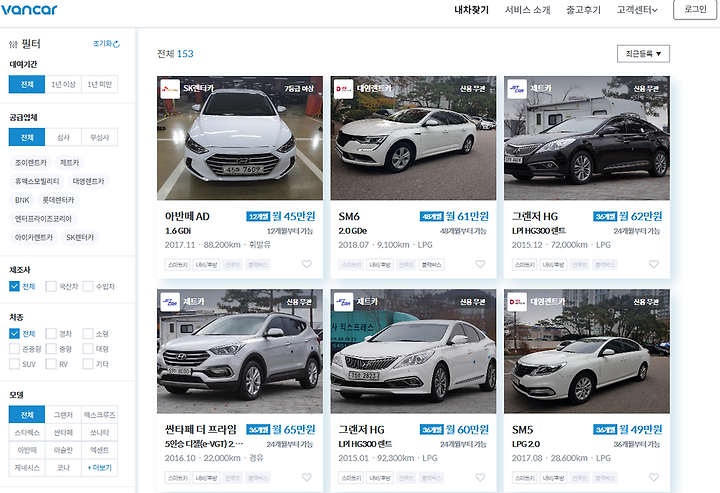Screen dimensions: 720x493
Task: Open 내차찾기 in top navigation
Action: (x=472, y=10)
